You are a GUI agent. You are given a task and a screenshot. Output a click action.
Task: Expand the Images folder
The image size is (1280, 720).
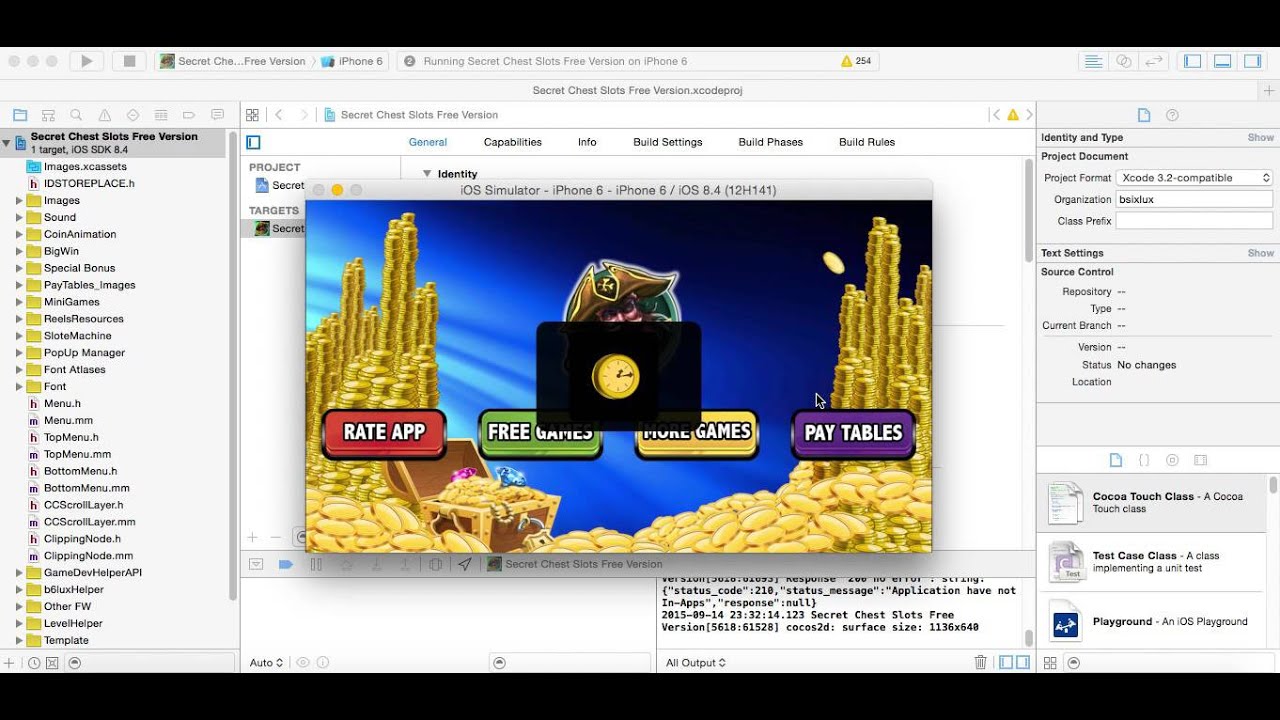pos(19,200)
